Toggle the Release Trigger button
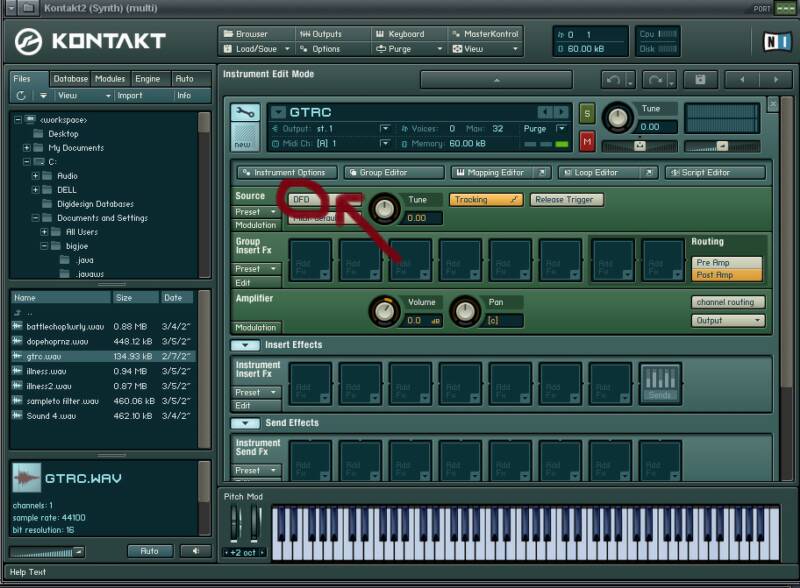Screen dimensions: 800x588 tap(566, 200)
